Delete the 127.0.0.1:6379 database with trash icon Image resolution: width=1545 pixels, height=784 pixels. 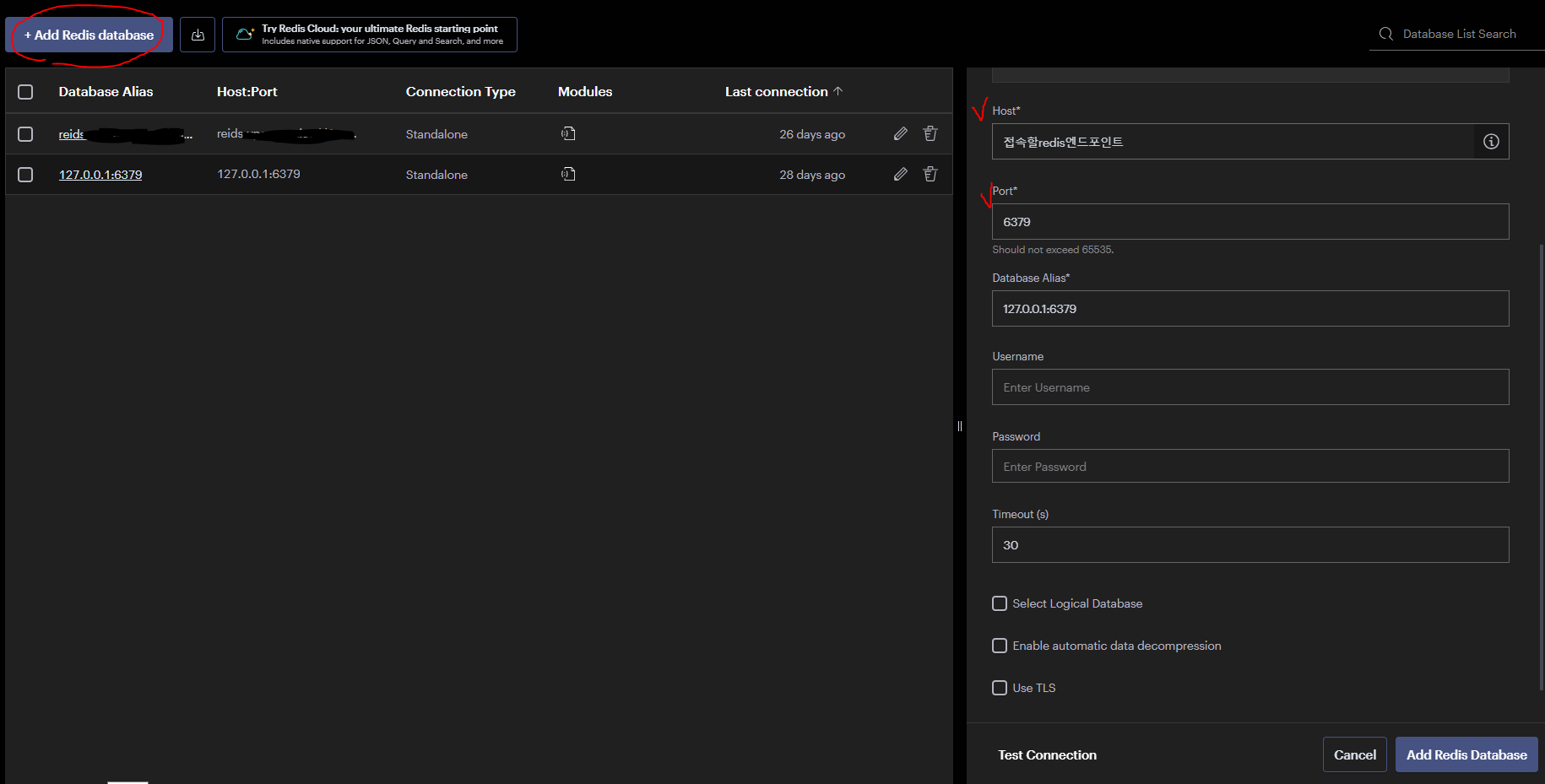pyautogui.click(x=930, y=174)
